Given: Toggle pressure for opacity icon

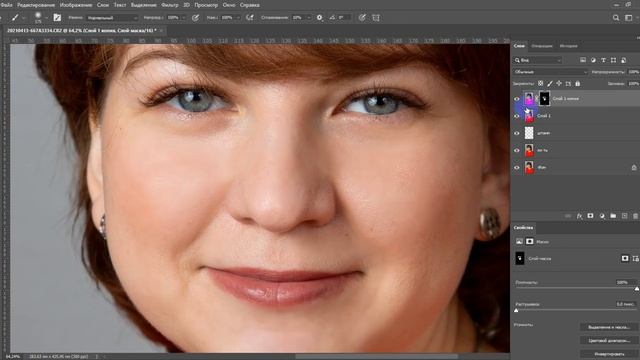Looking at the screenshot, I should click(x=196, y=18).
